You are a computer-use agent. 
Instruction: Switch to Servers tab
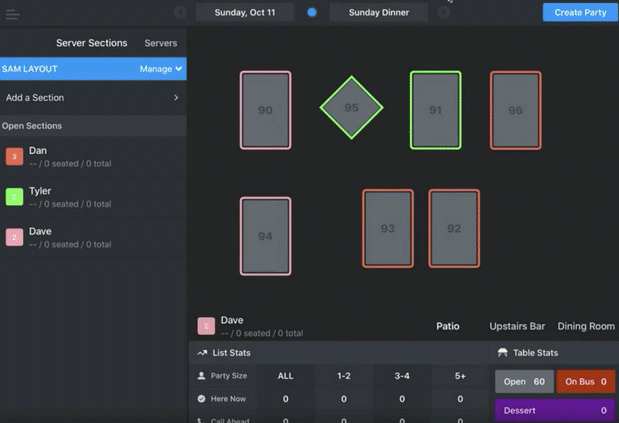pos(161,43)
